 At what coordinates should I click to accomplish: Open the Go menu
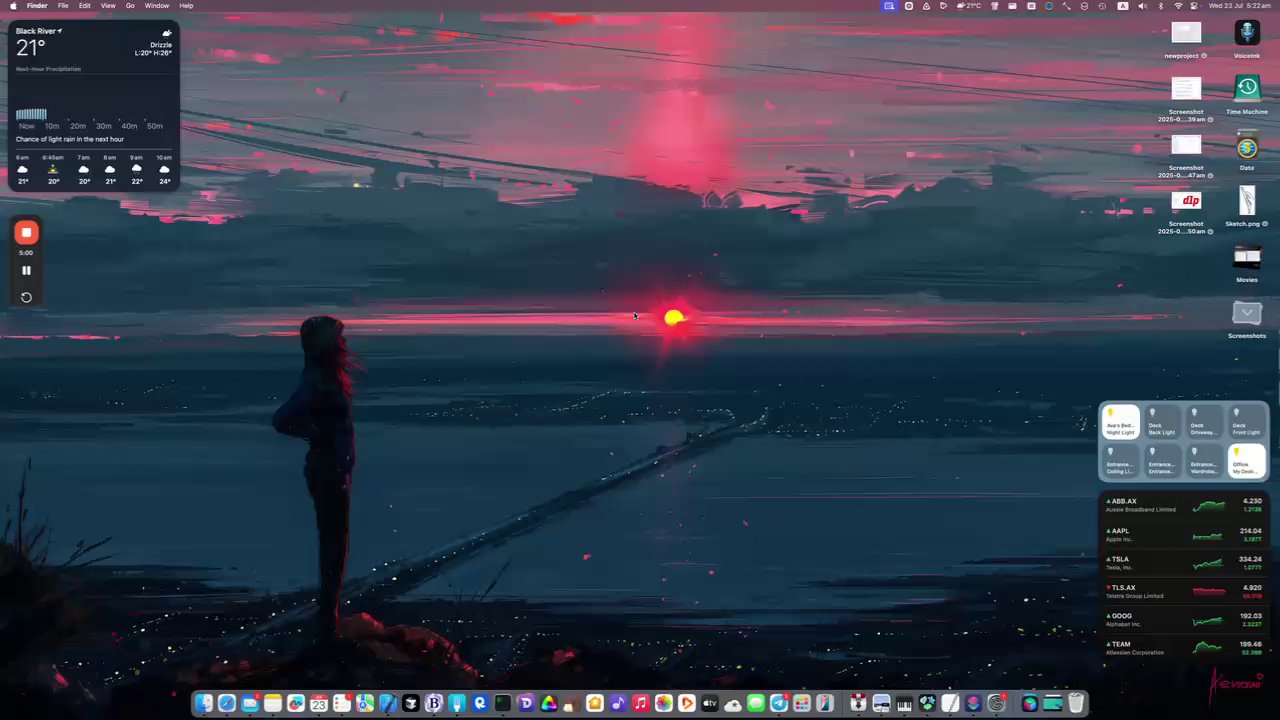point(130,6)
